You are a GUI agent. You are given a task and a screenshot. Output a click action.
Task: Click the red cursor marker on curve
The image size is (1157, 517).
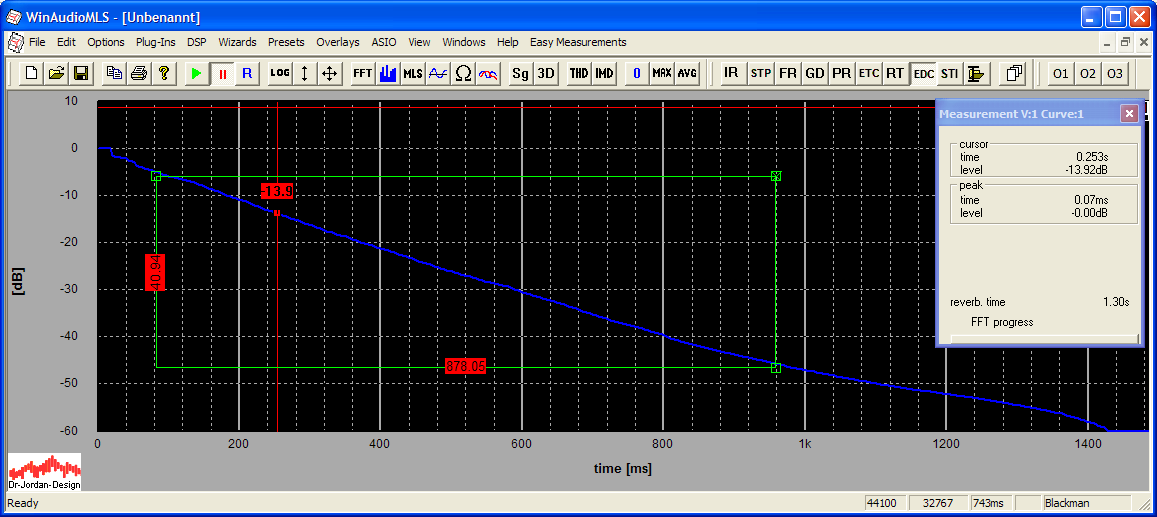tap(277, 212)
